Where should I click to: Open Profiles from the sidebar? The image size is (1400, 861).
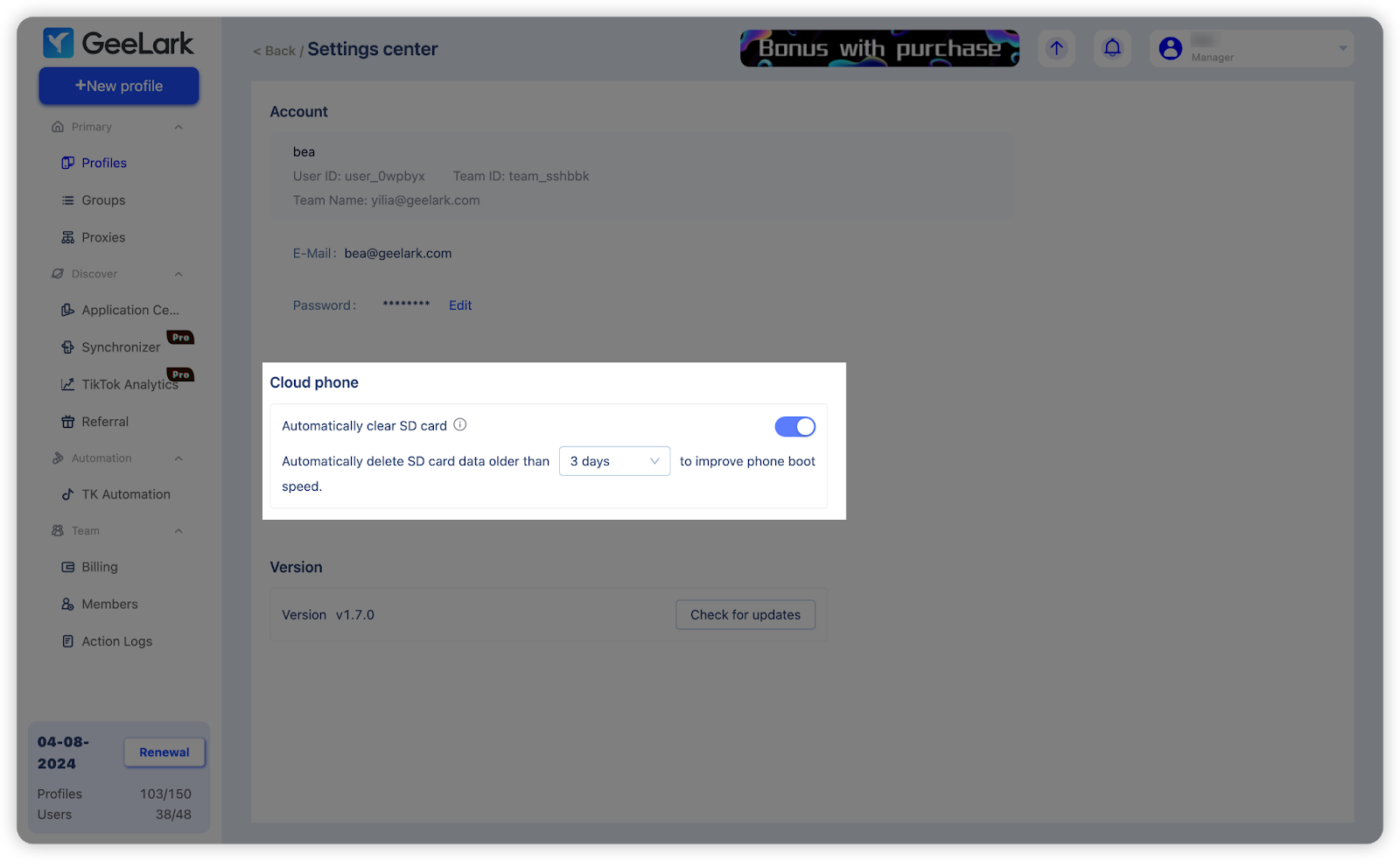pos(104,163)
